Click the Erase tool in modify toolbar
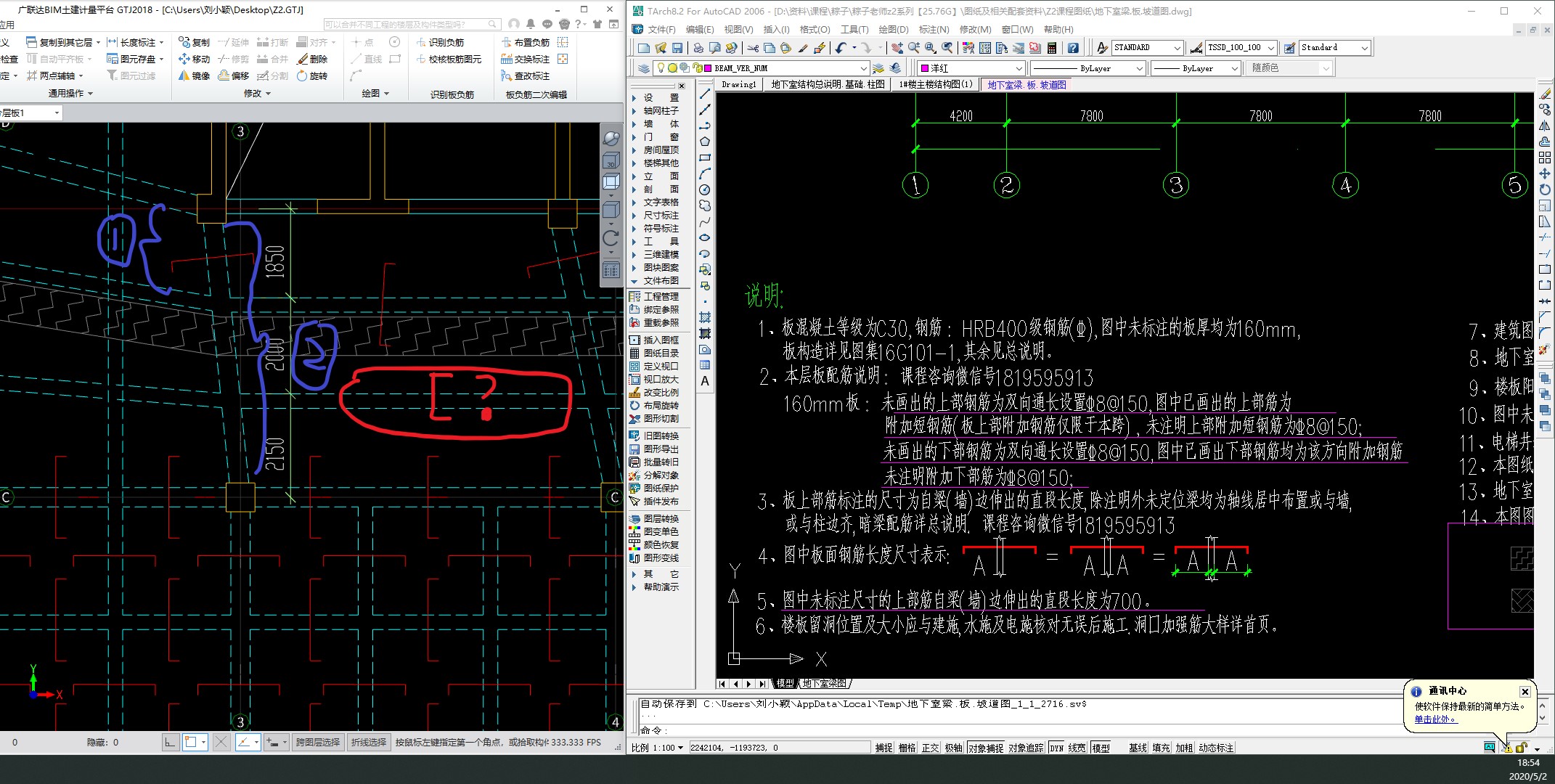 (1545, 94)
